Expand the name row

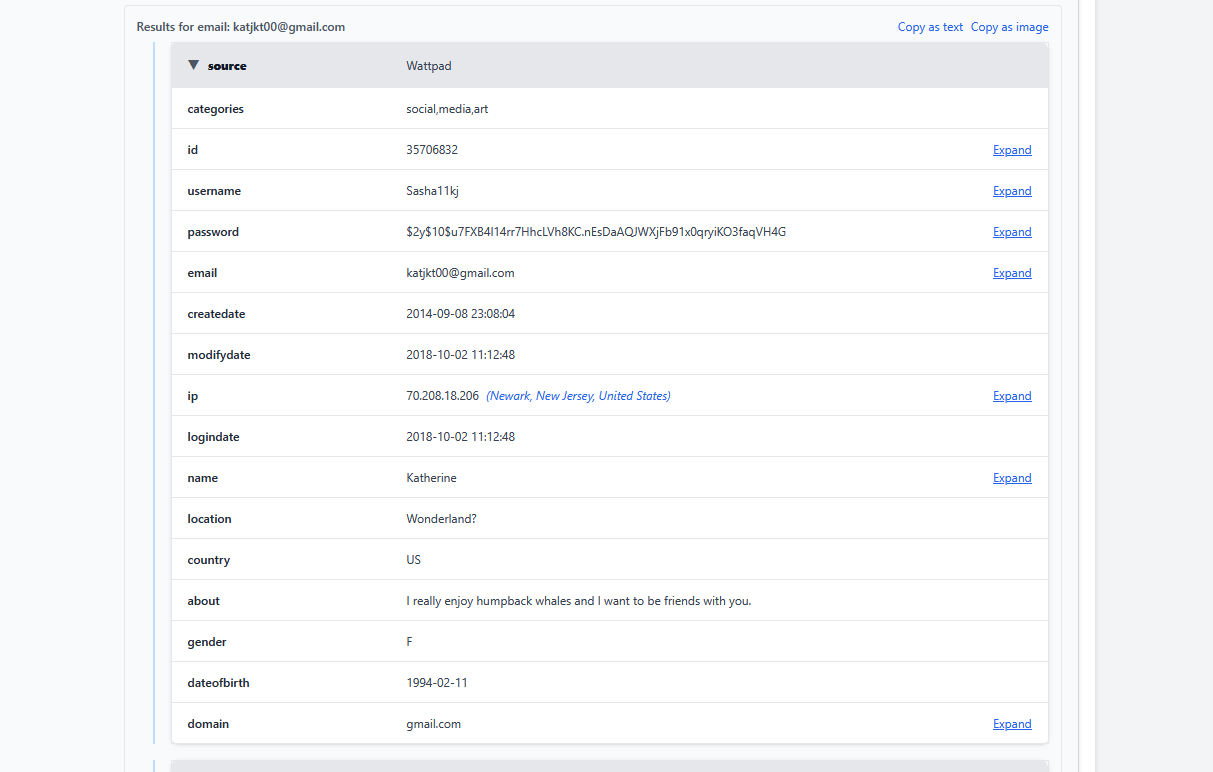[1011, 478]
